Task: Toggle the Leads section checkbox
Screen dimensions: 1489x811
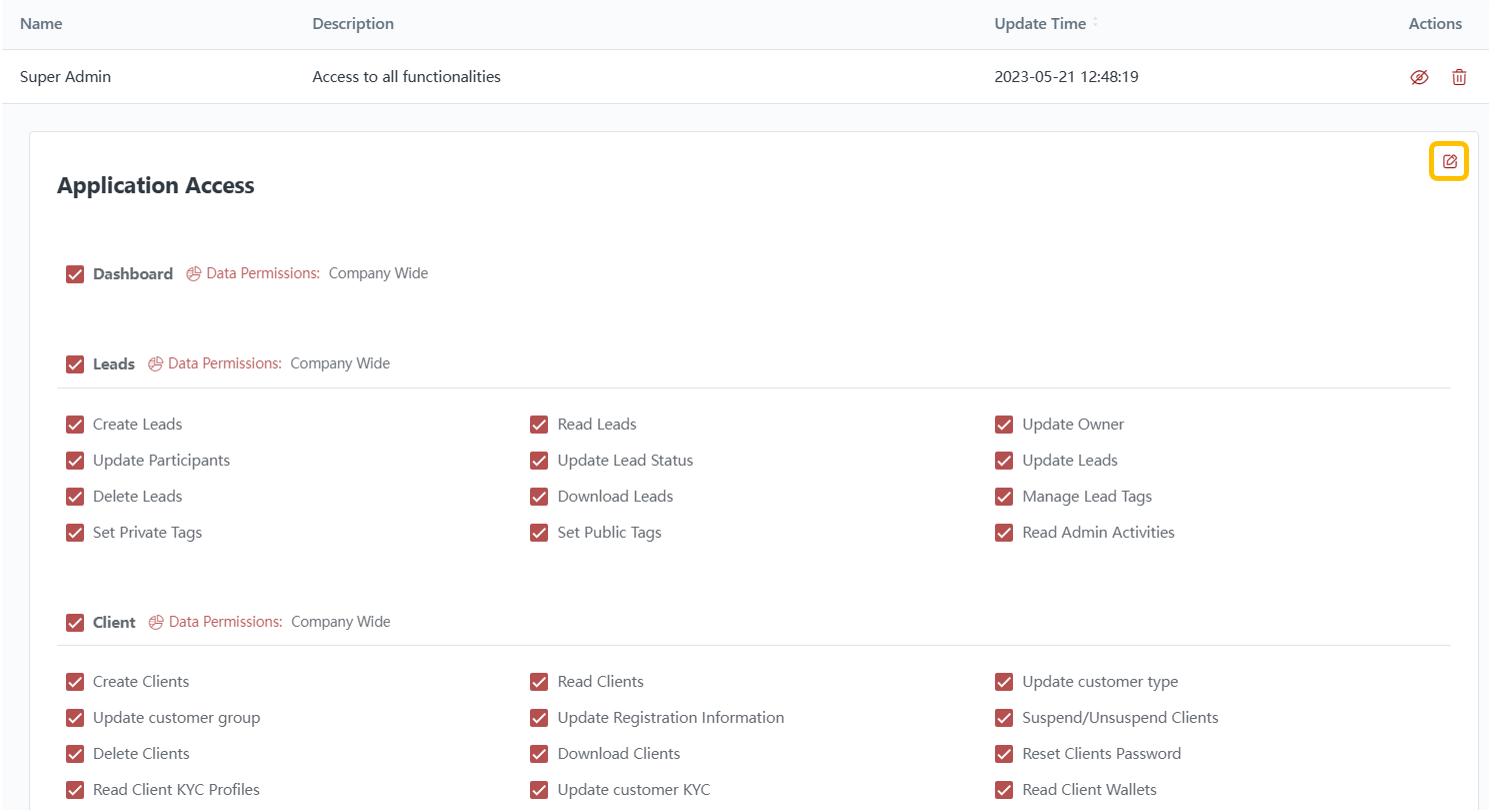Action: (x=75, y=364)
